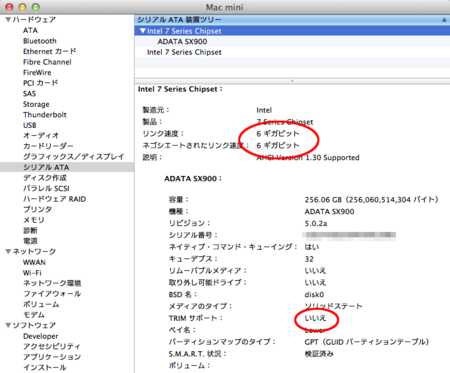The width and height of the screenshot is (450, 373).
Task: Click the ネイティブ・コマンド・キューイング value はい
Action: (312, 247)
